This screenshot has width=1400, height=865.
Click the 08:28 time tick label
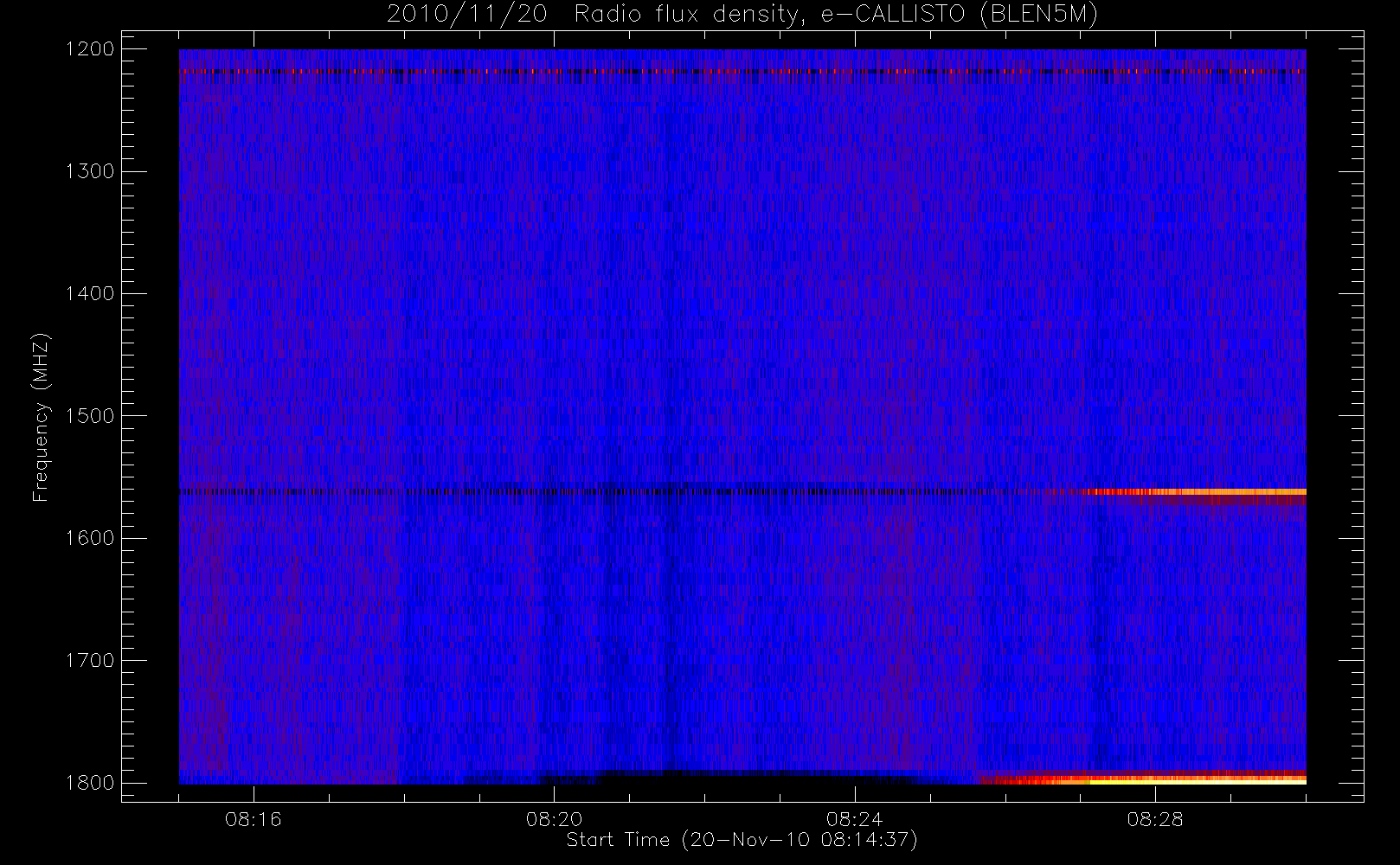click(1154, 819)
